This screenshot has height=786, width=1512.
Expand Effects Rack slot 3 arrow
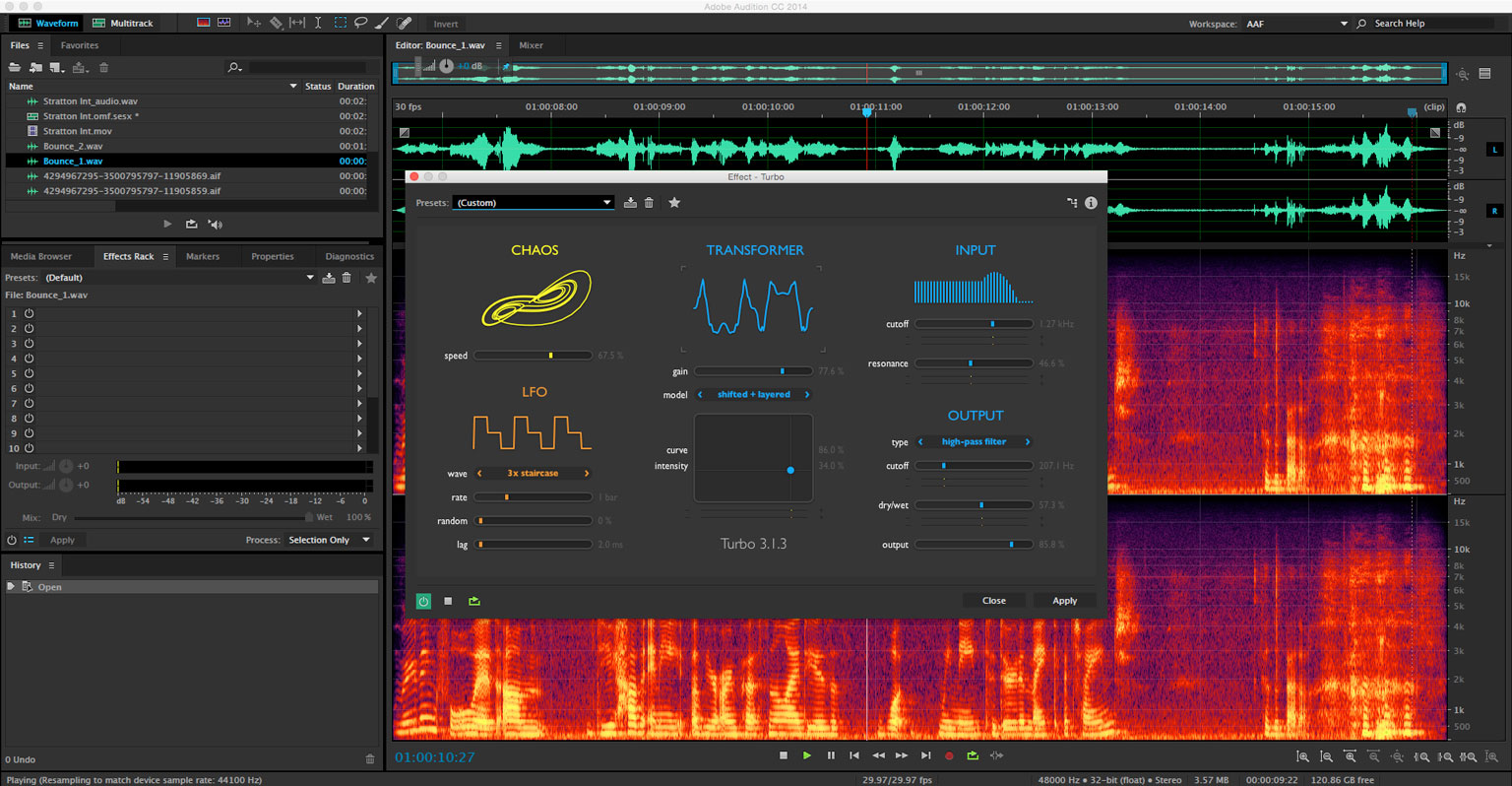[359, 344]
